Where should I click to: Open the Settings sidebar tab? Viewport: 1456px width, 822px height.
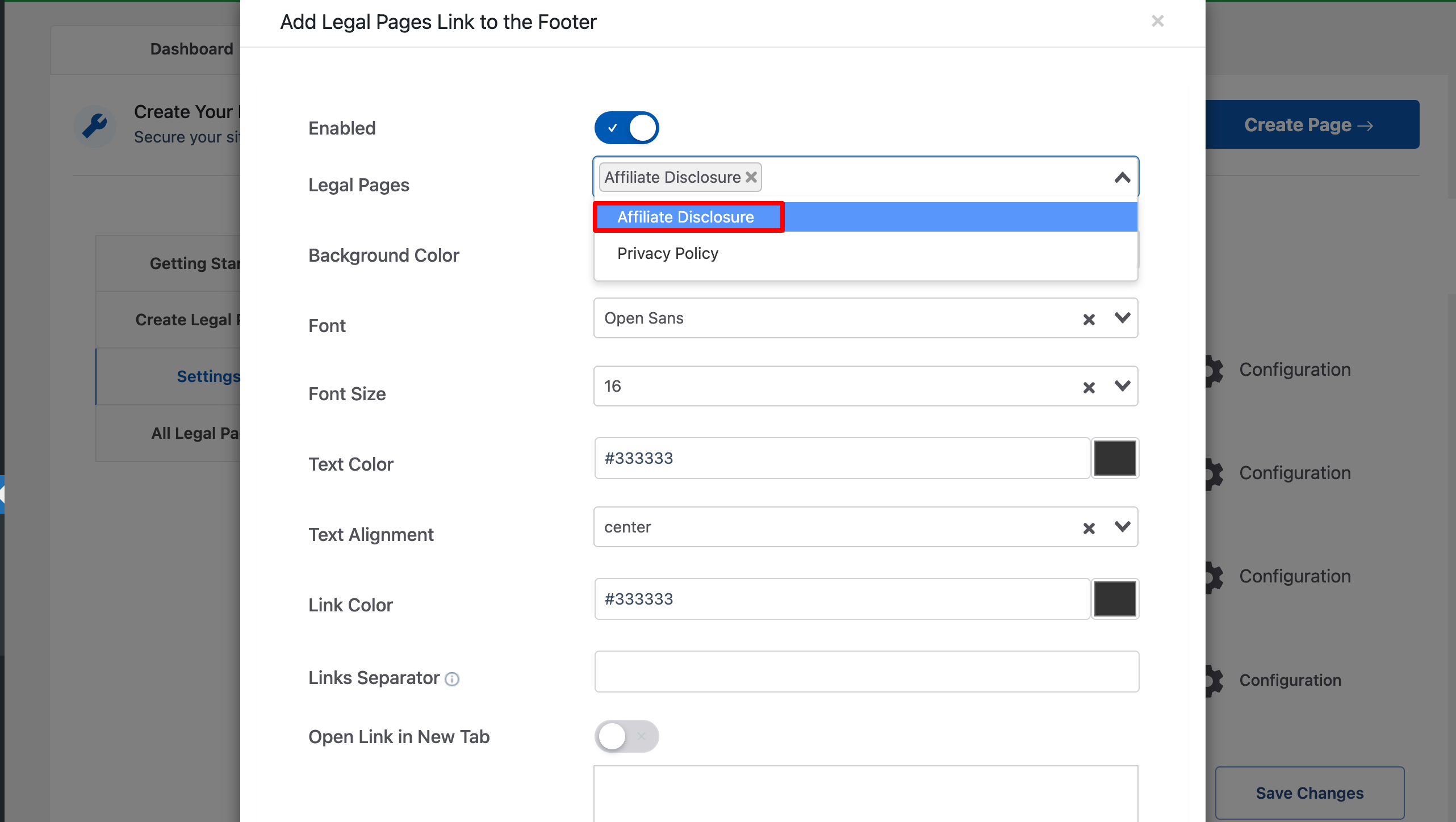(x=169, y=376)
